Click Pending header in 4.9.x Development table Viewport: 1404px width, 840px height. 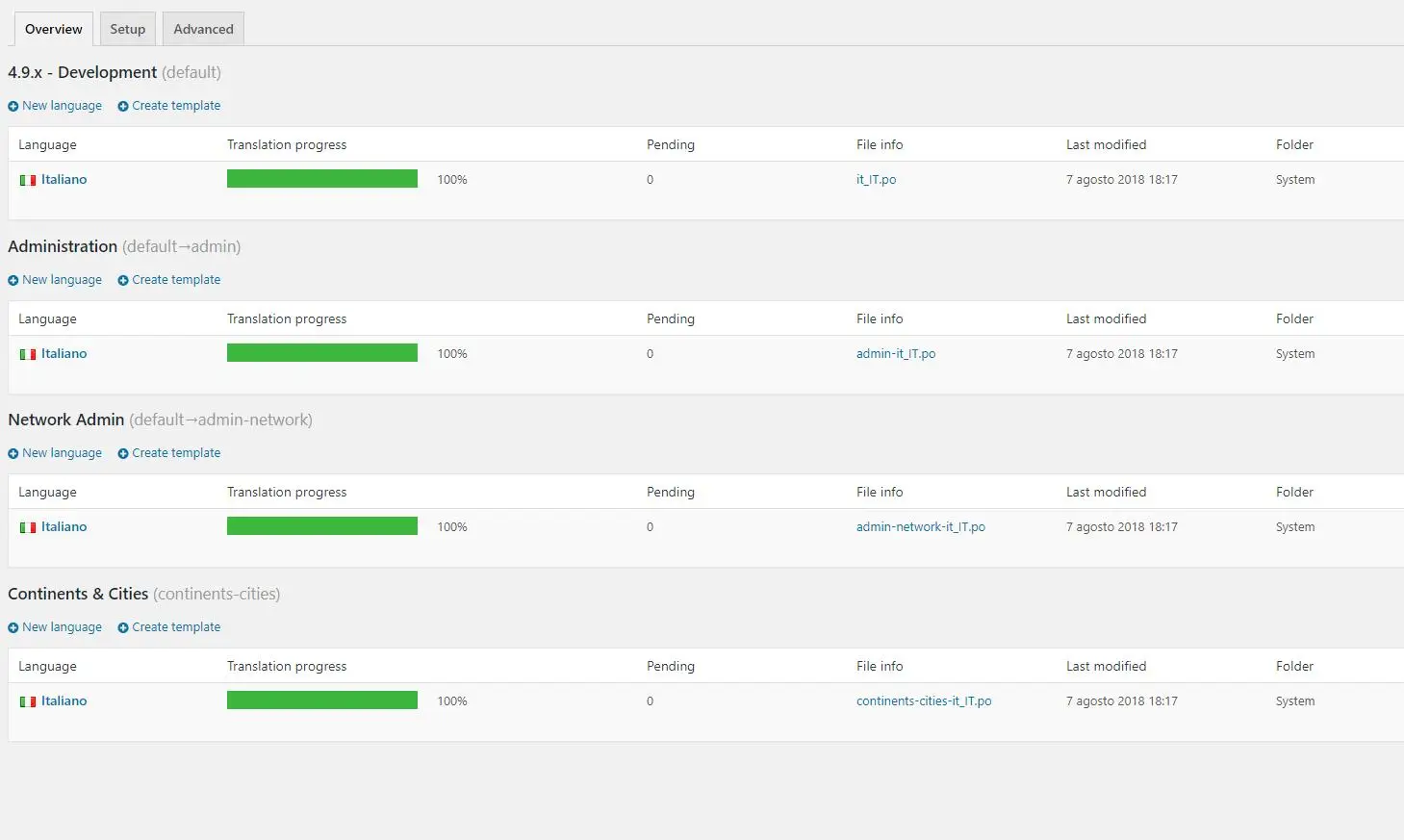click(671, 144)
